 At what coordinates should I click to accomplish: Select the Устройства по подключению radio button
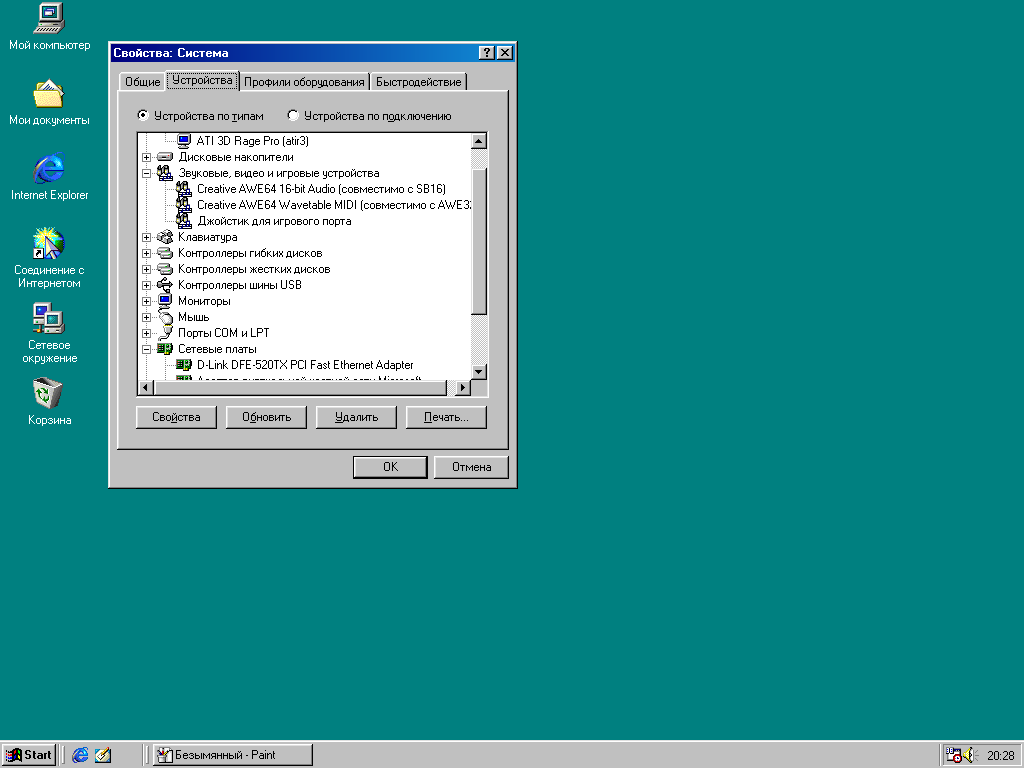pos(293,116)
